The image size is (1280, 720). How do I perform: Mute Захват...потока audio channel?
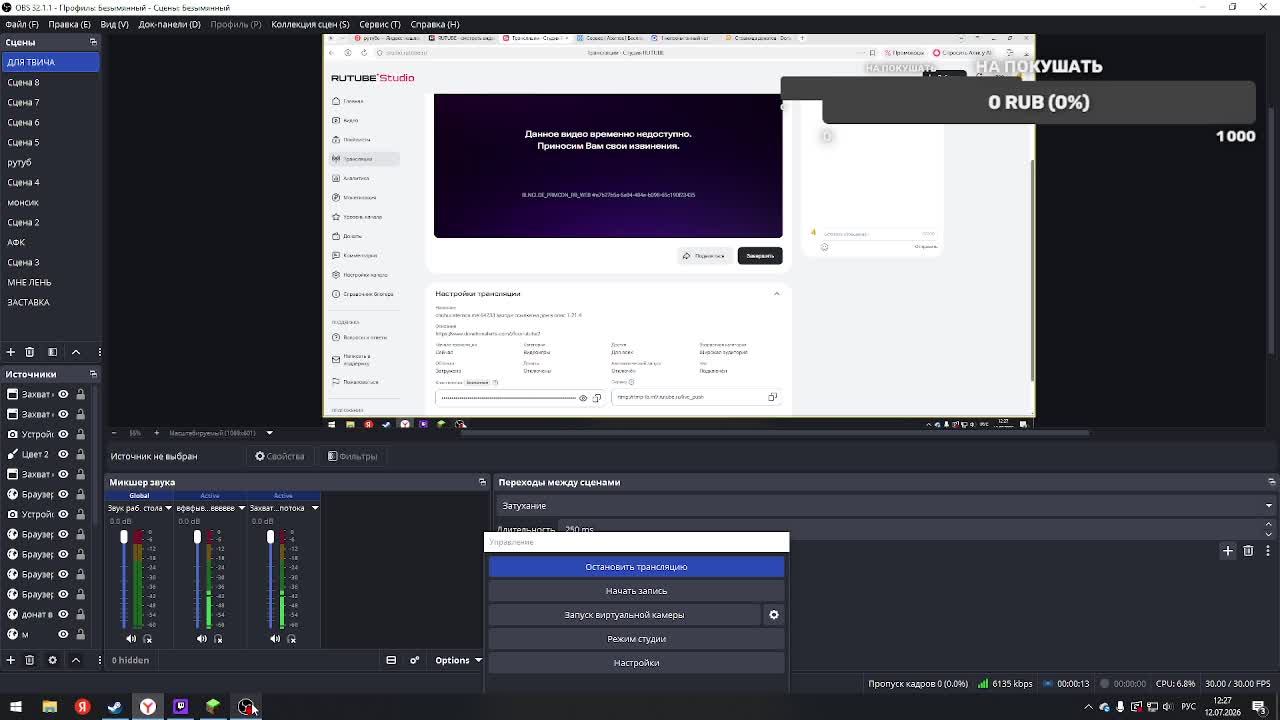tap(275, 639)
